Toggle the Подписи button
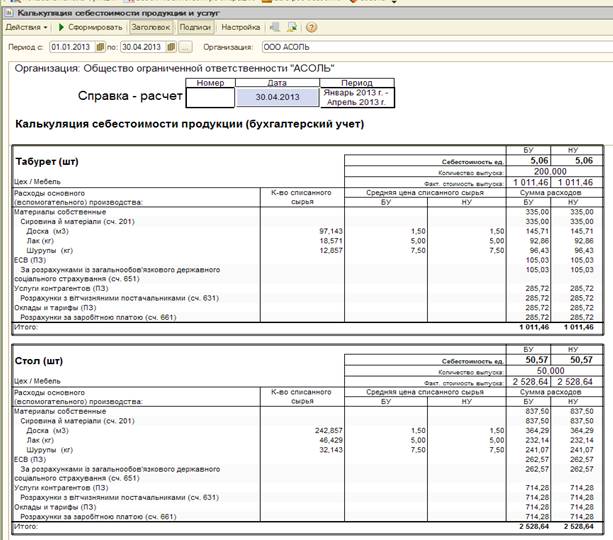 click(x=195, y=27)
